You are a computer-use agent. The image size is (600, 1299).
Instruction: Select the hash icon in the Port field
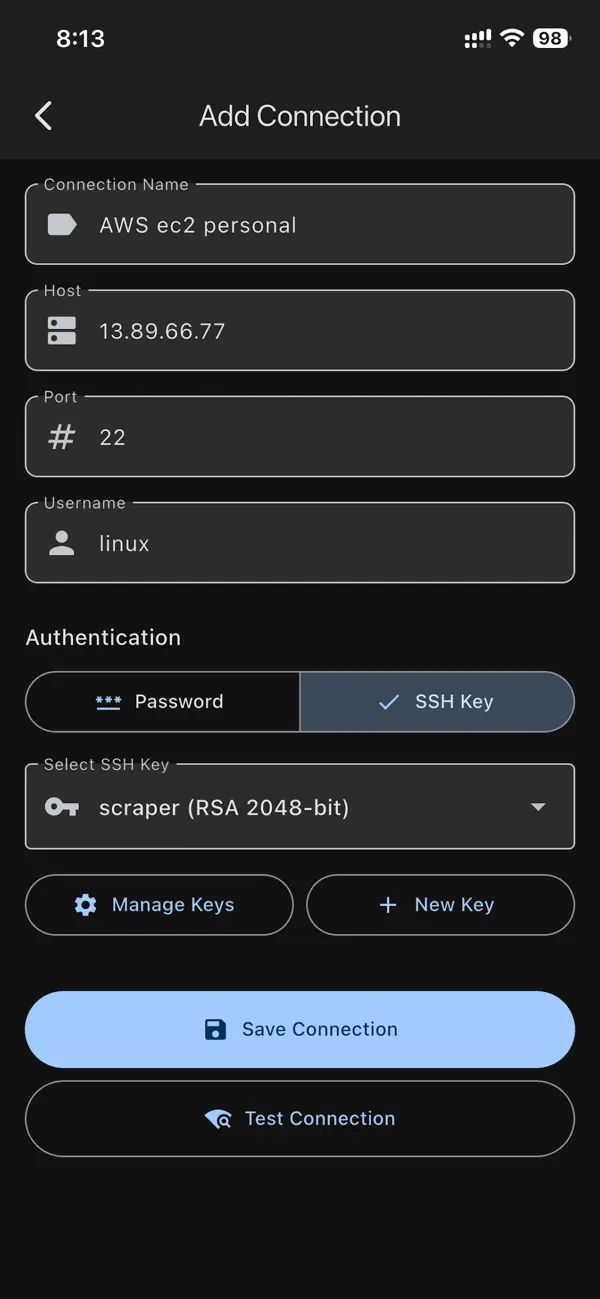click(x=60, y=436)
